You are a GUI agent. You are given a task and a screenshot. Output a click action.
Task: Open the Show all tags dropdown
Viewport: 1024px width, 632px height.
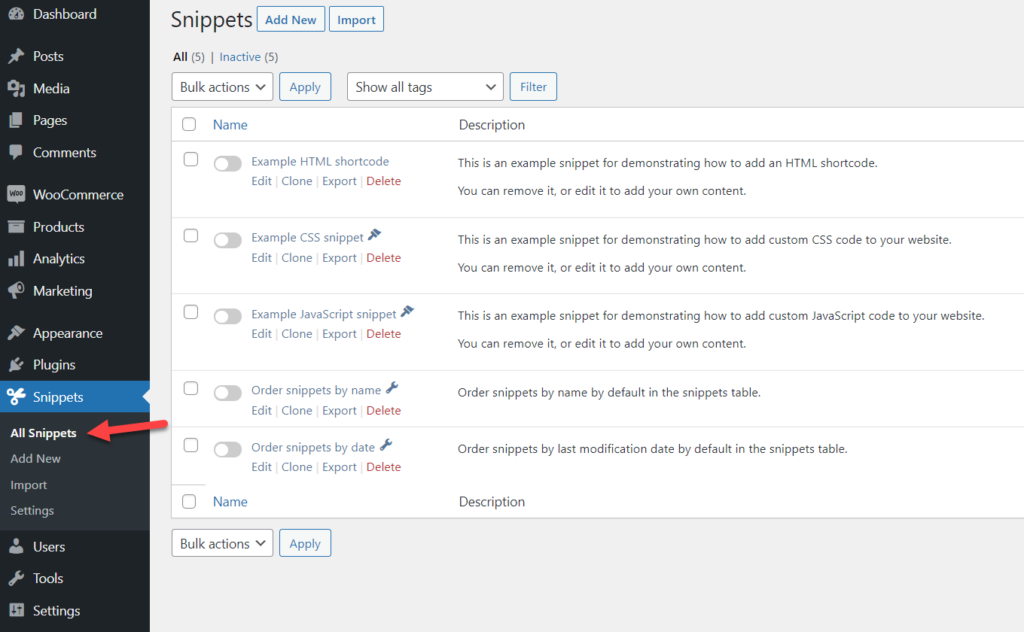pos(425,87)
